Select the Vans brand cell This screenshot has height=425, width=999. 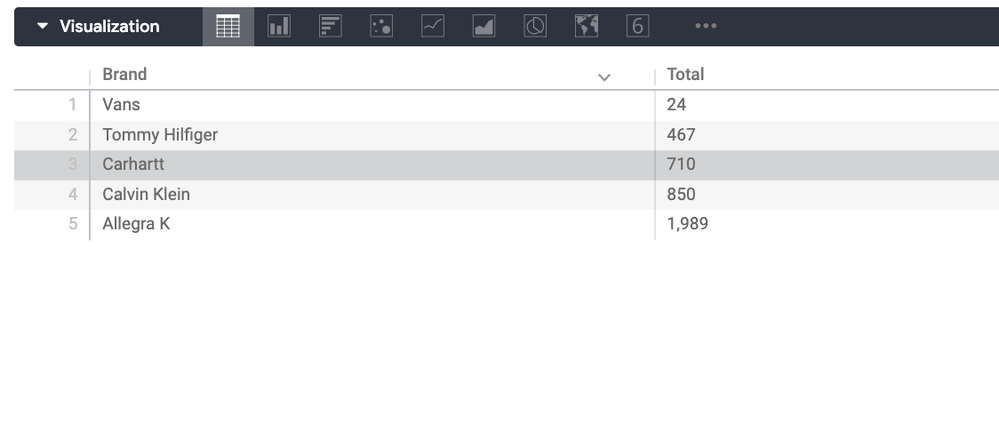point(121,104)
